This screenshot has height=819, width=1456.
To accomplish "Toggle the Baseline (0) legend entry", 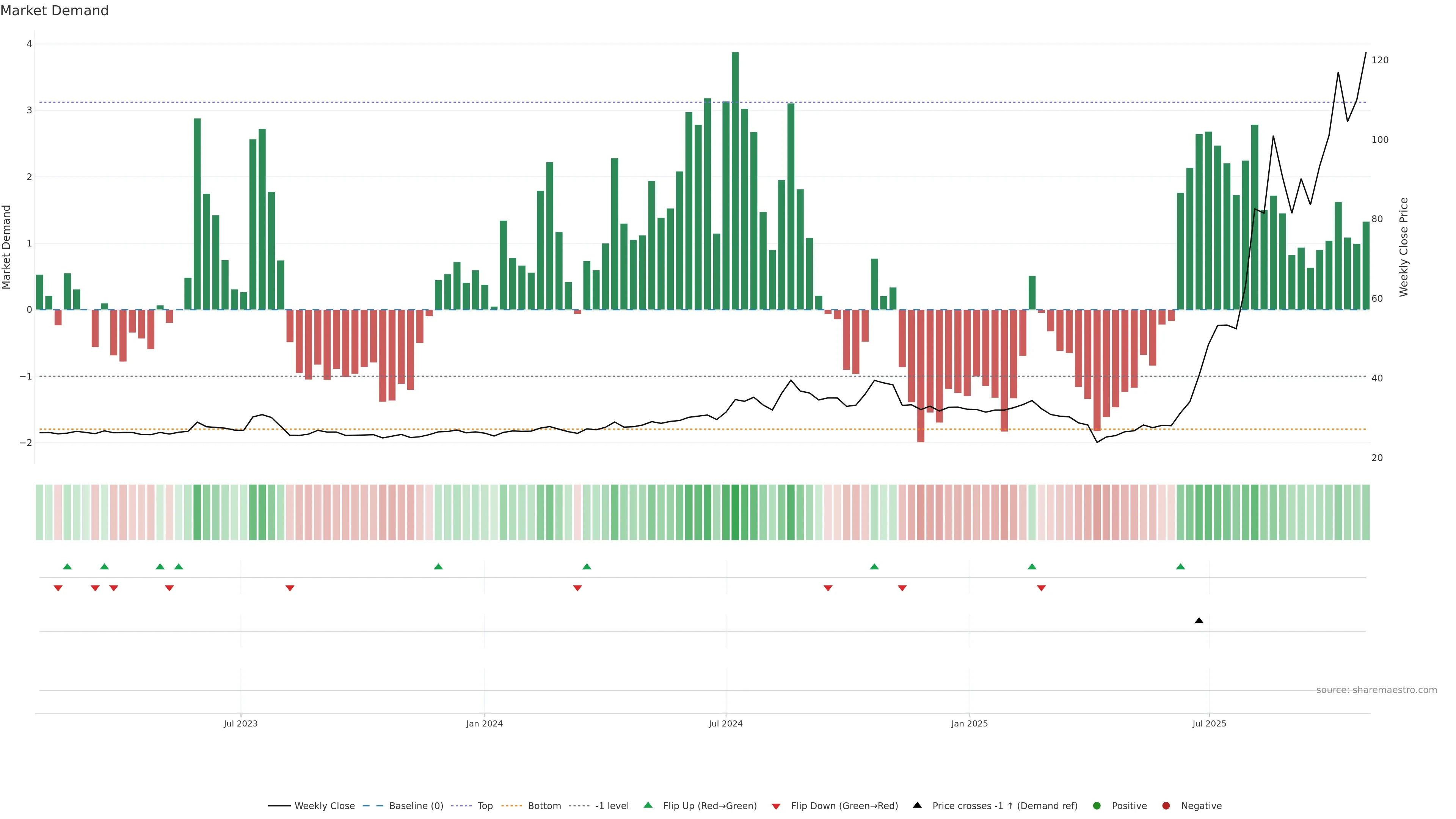I will tap(416, 805).
